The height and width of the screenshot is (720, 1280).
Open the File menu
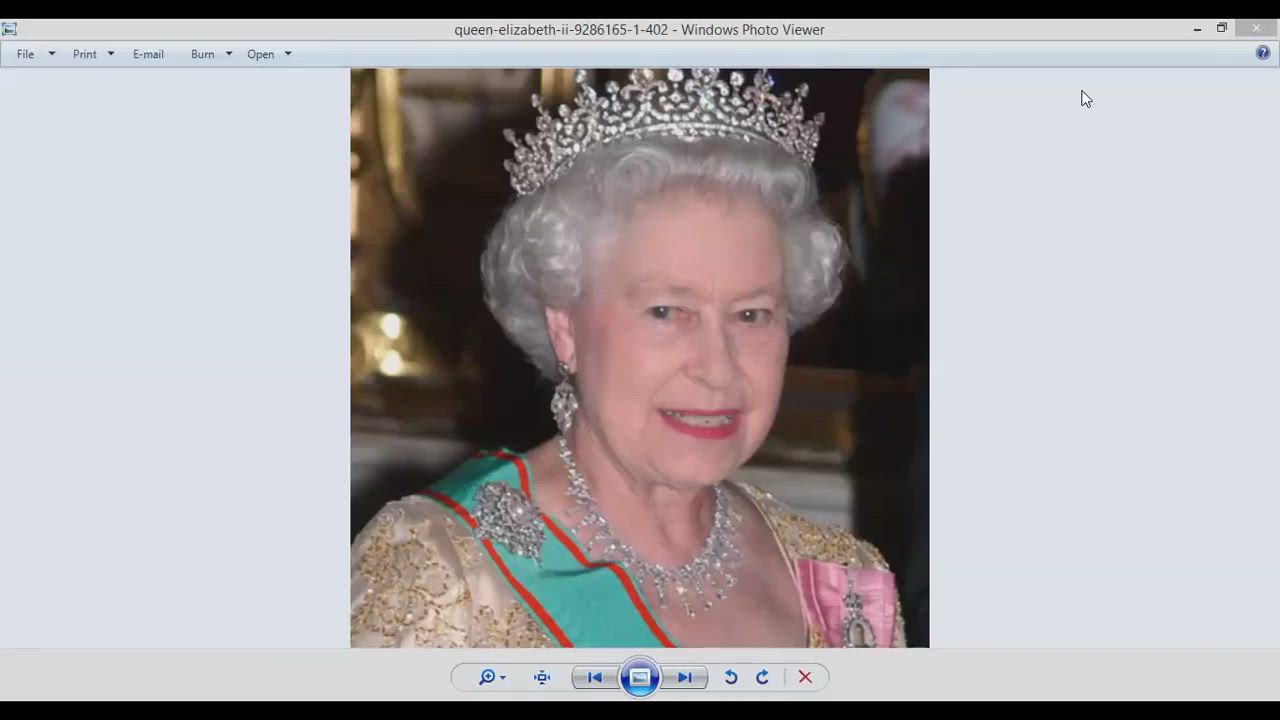pos(25,54)
